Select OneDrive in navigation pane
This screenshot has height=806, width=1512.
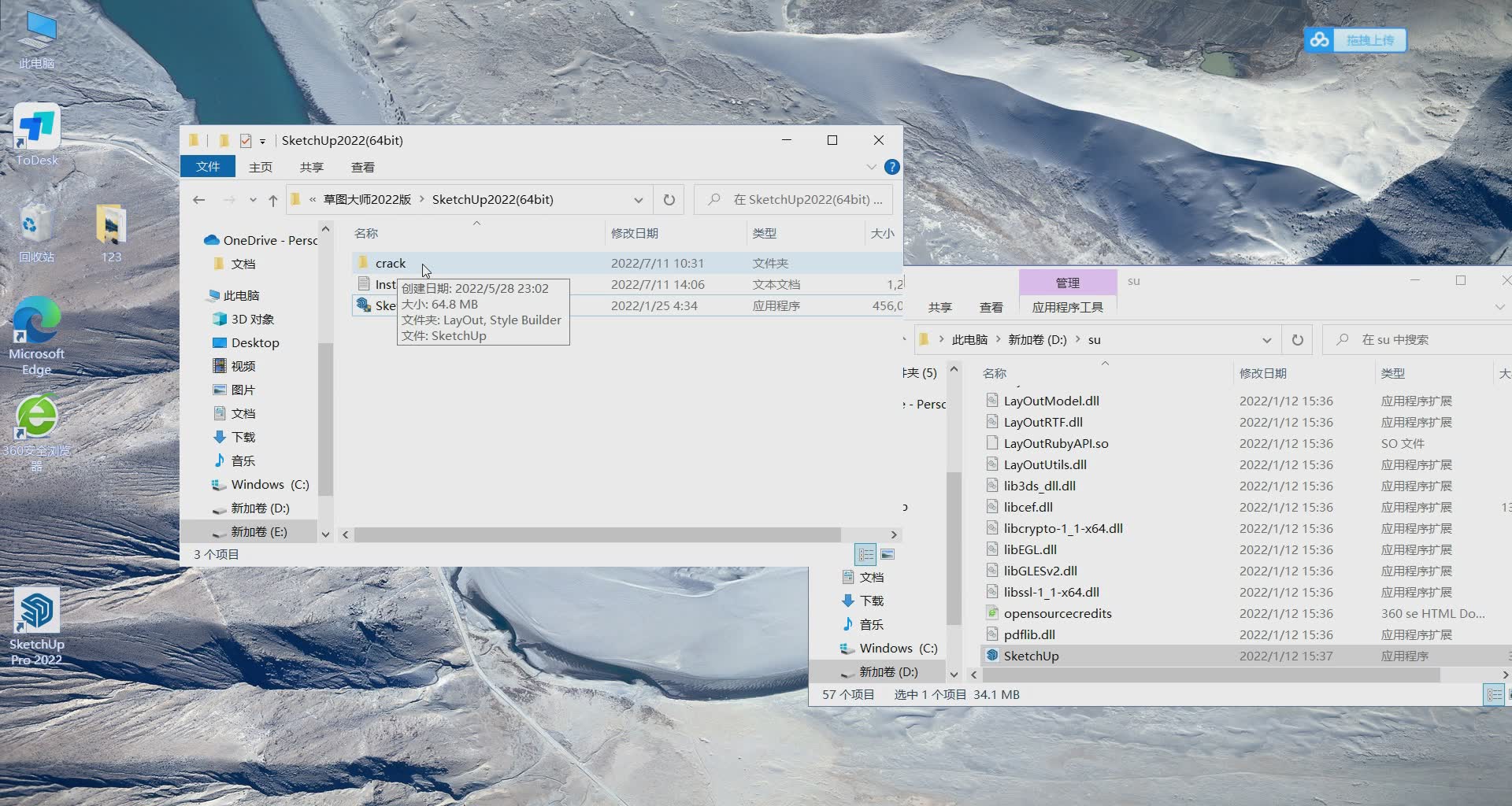tap(260, 240)
